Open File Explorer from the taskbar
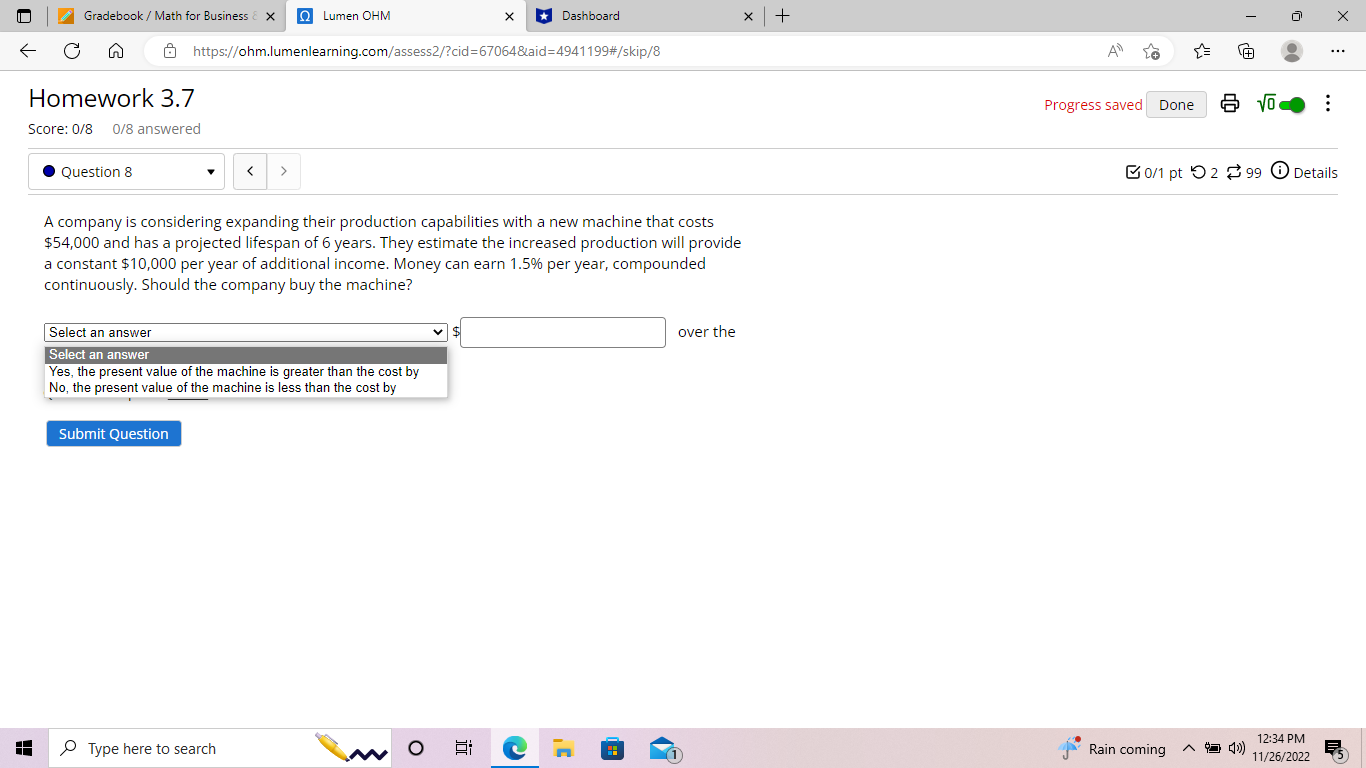 (x=563, y=748)
